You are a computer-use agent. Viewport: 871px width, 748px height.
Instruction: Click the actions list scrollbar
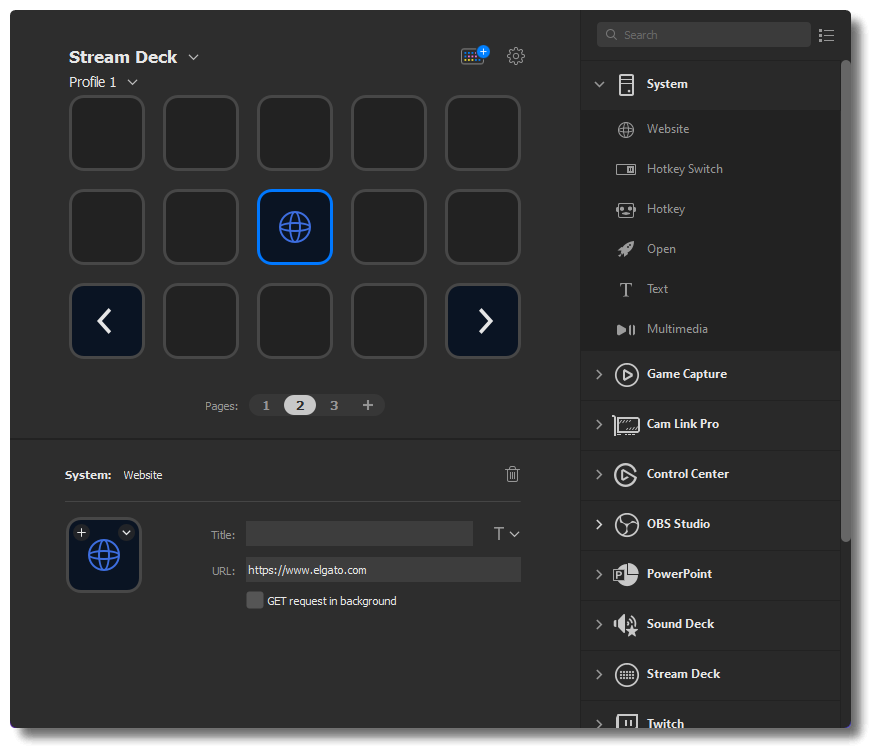845,300
